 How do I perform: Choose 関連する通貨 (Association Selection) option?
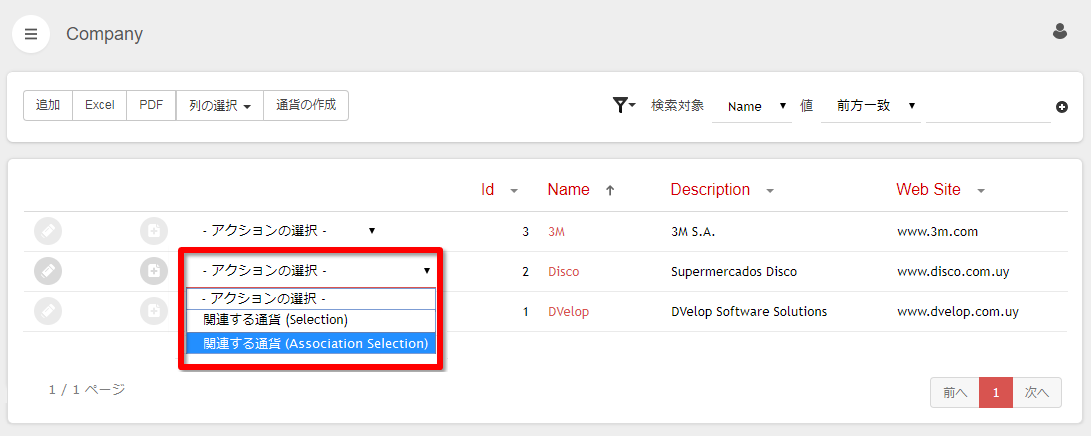coord(311,344)
